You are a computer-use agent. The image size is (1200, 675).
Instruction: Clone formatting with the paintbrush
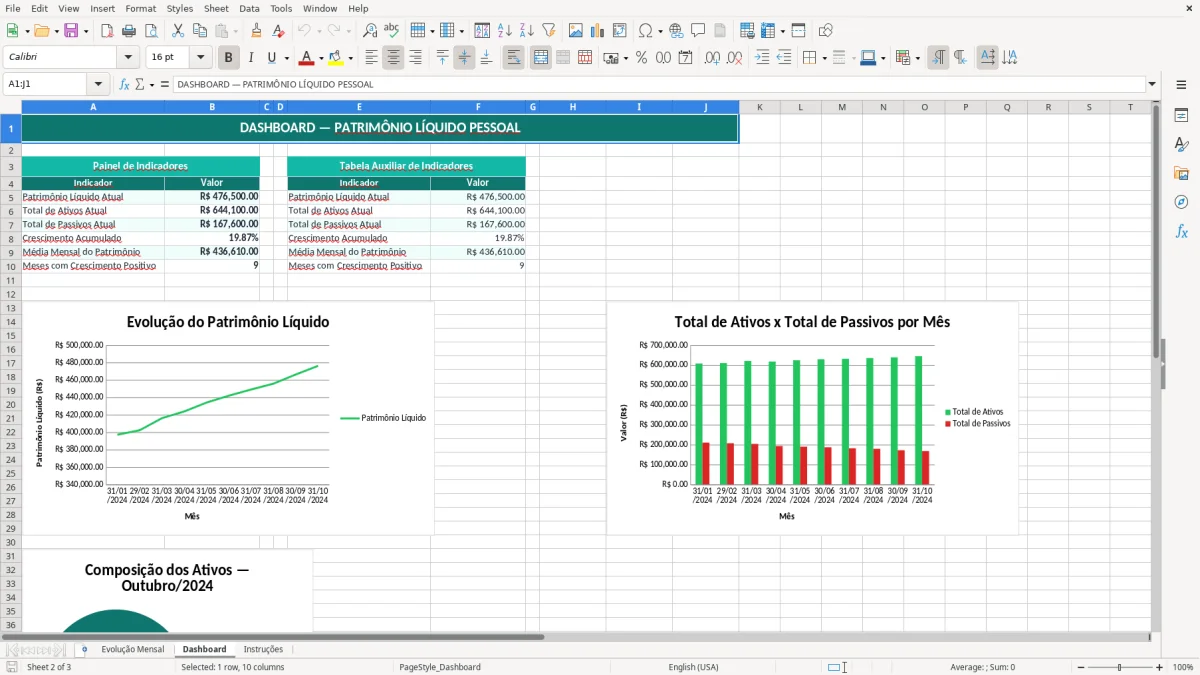click(257, 31)
